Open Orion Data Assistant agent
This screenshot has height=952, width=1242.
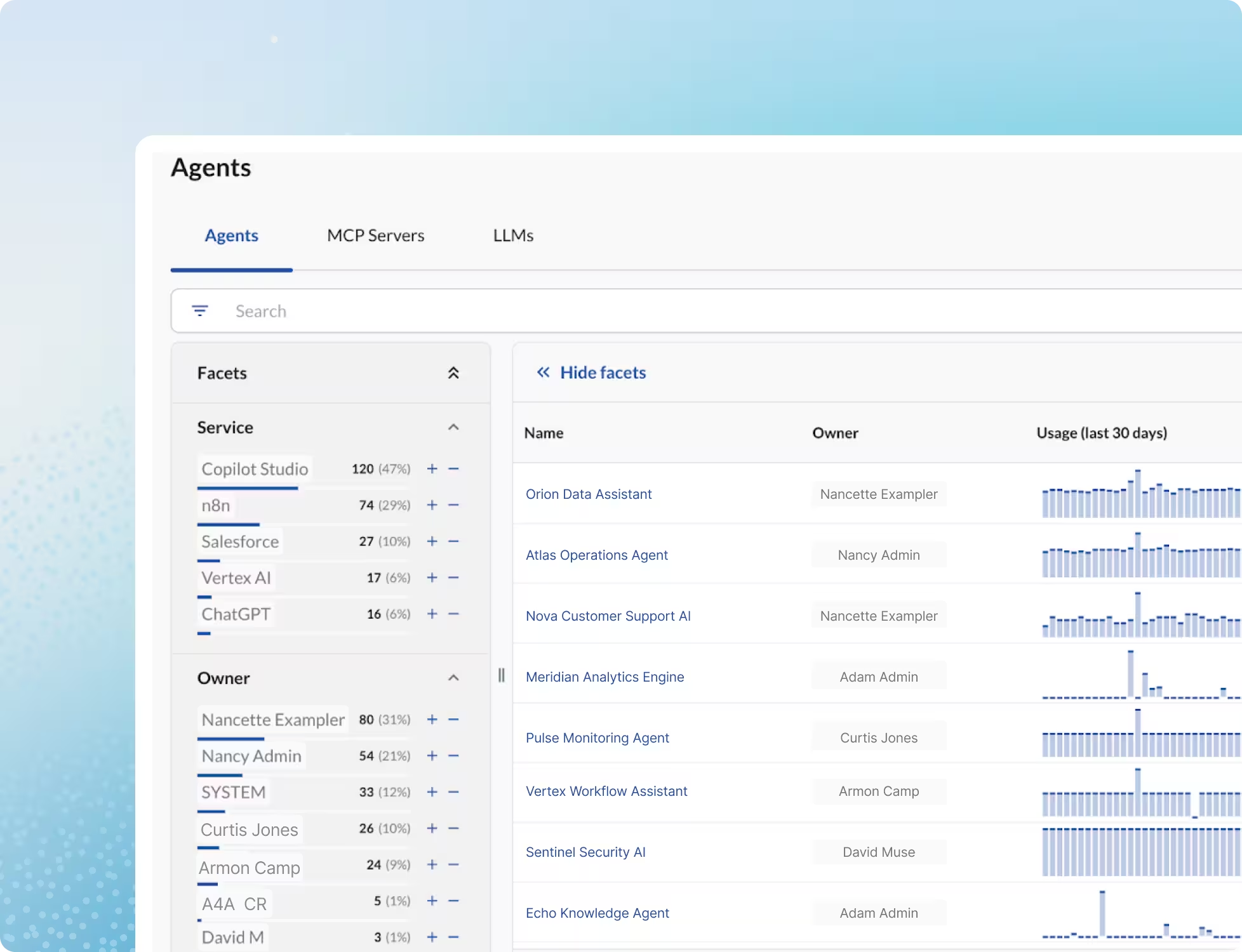tap(589, 494)
